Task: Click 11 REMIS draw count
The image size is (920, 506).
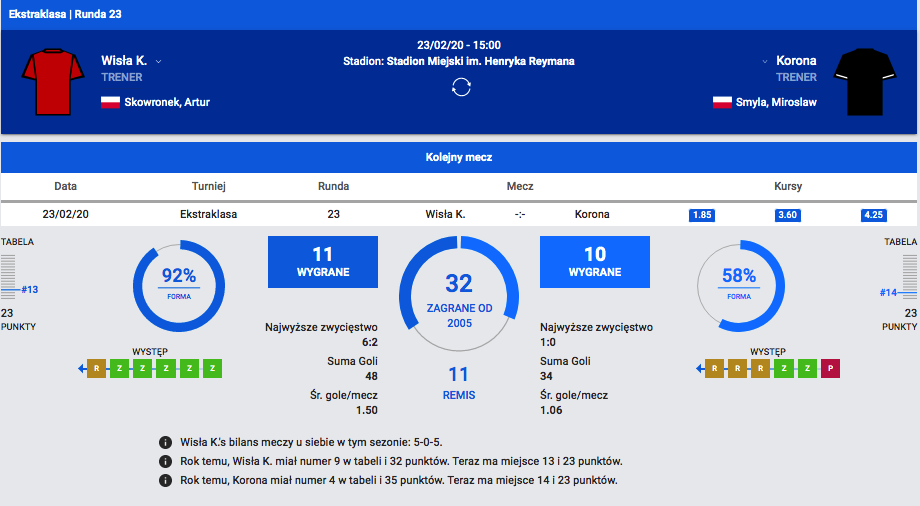Action: 459,383
